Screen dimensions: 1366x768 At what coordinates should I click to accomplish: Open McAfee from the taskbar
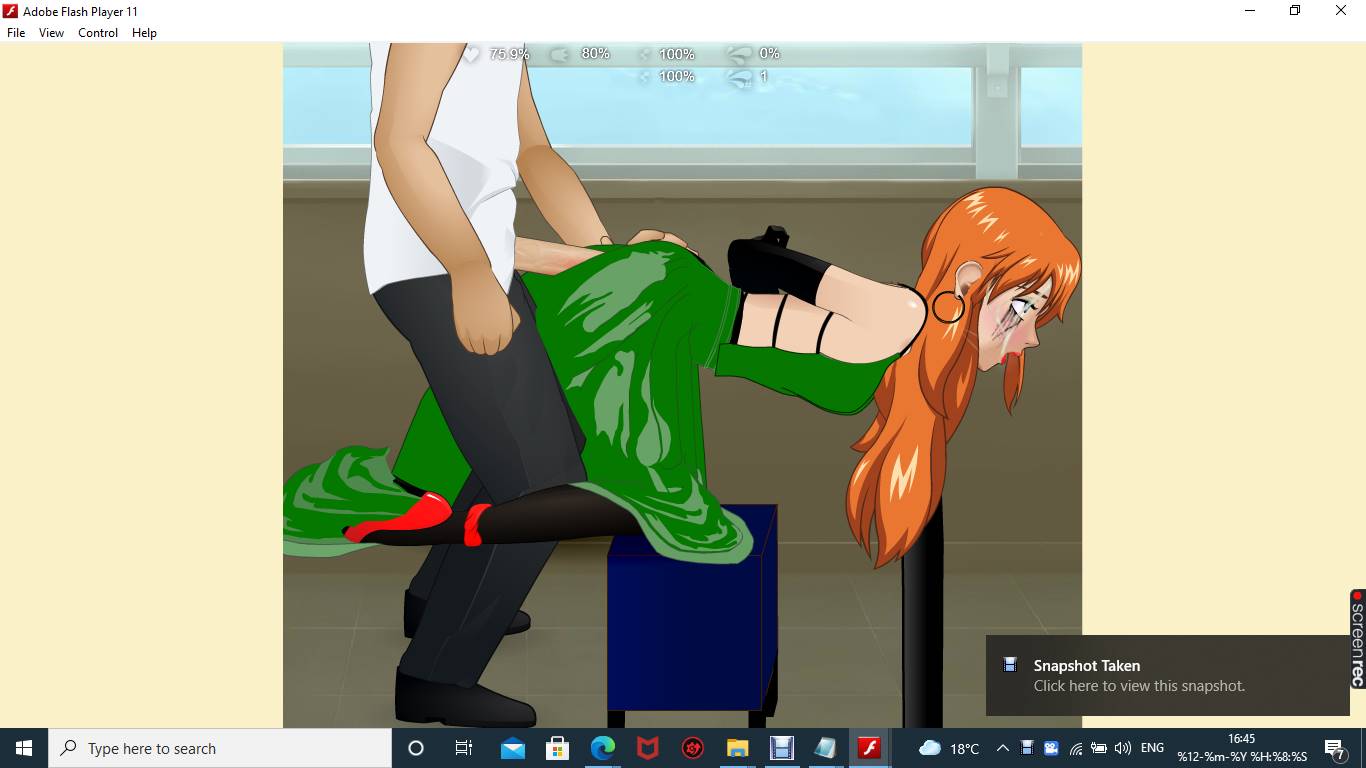[648, 748]
